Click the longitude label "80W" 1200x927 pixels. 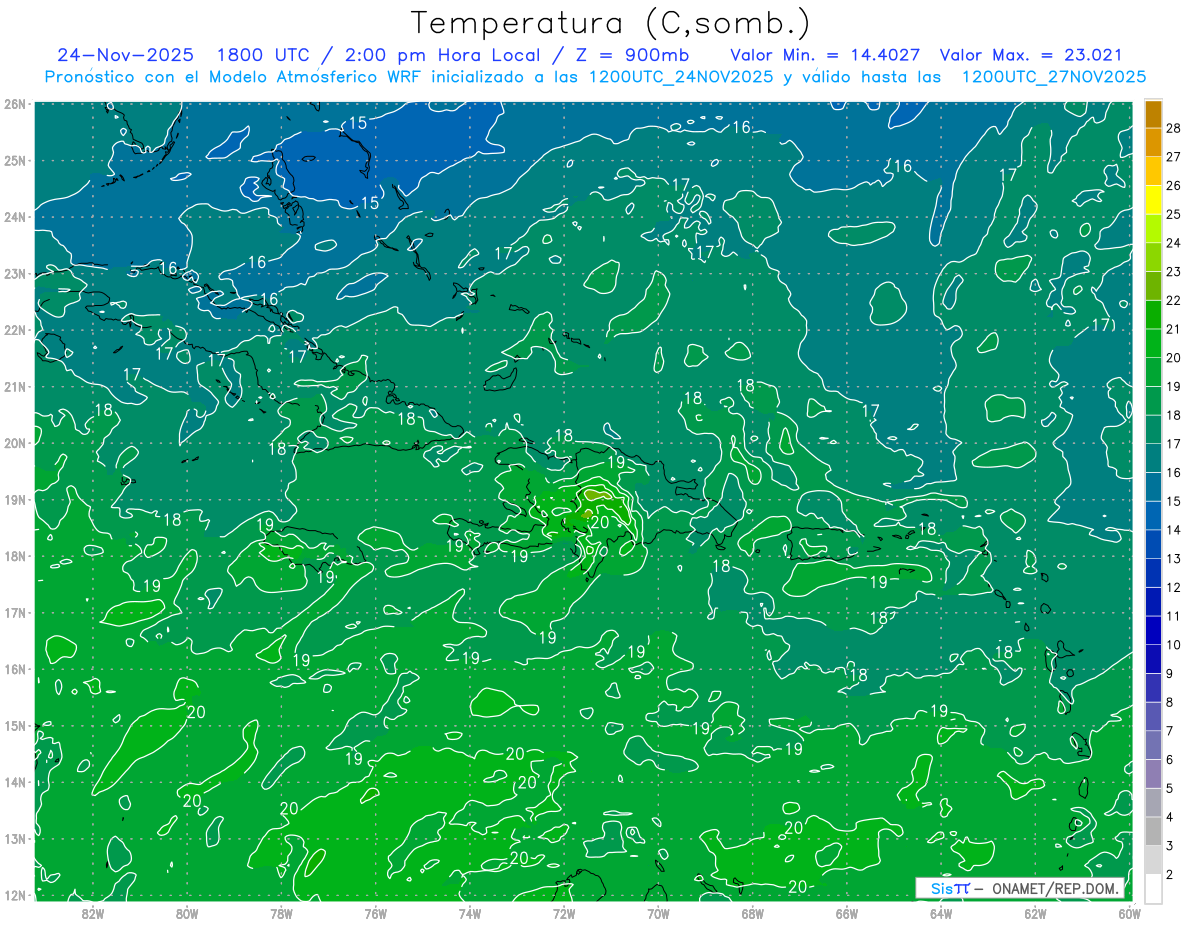pos(187,914)
